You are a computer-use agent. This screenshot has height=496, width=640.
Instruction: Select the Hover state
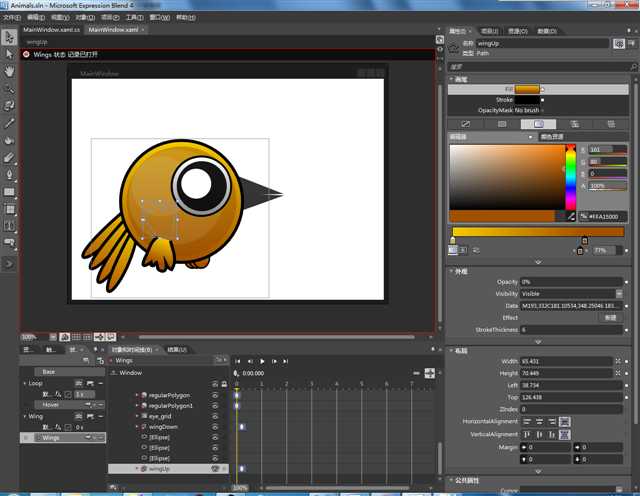tap(68, 405)
